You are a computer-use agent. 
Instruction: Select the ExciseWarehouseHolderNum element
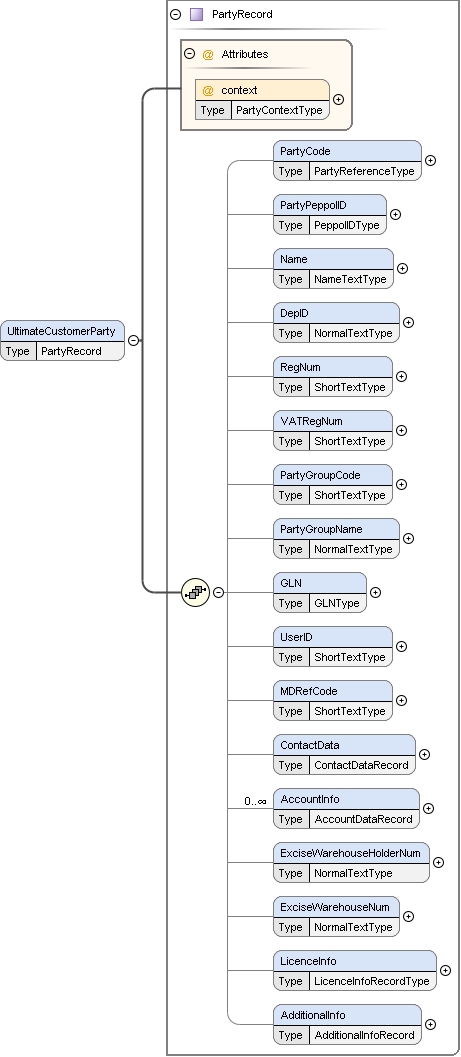coord(351,862)
